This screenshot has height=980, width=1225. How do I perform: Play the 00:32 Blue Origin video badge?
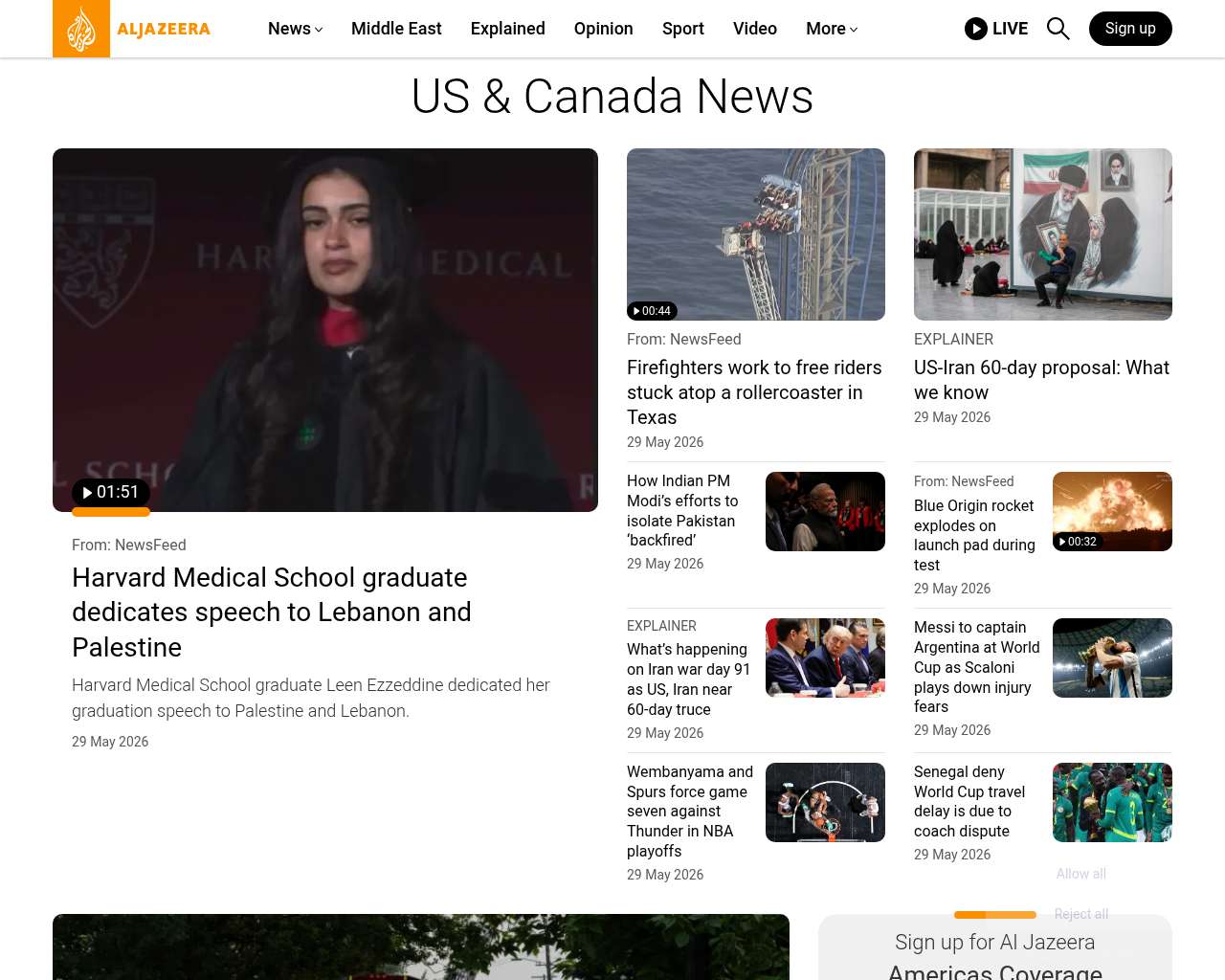pyautogui.click(x=1078, y=542)
